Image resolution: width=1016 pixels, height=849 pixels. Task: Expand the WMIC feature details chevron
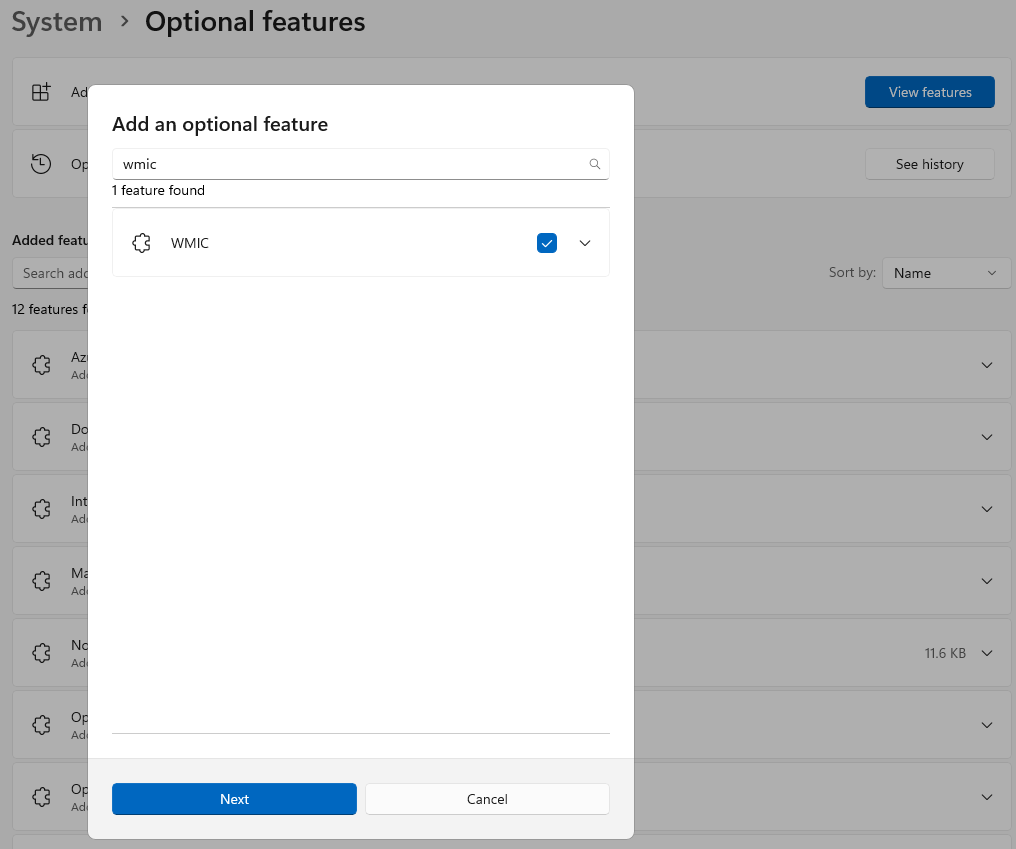click(x=585, y=243)
